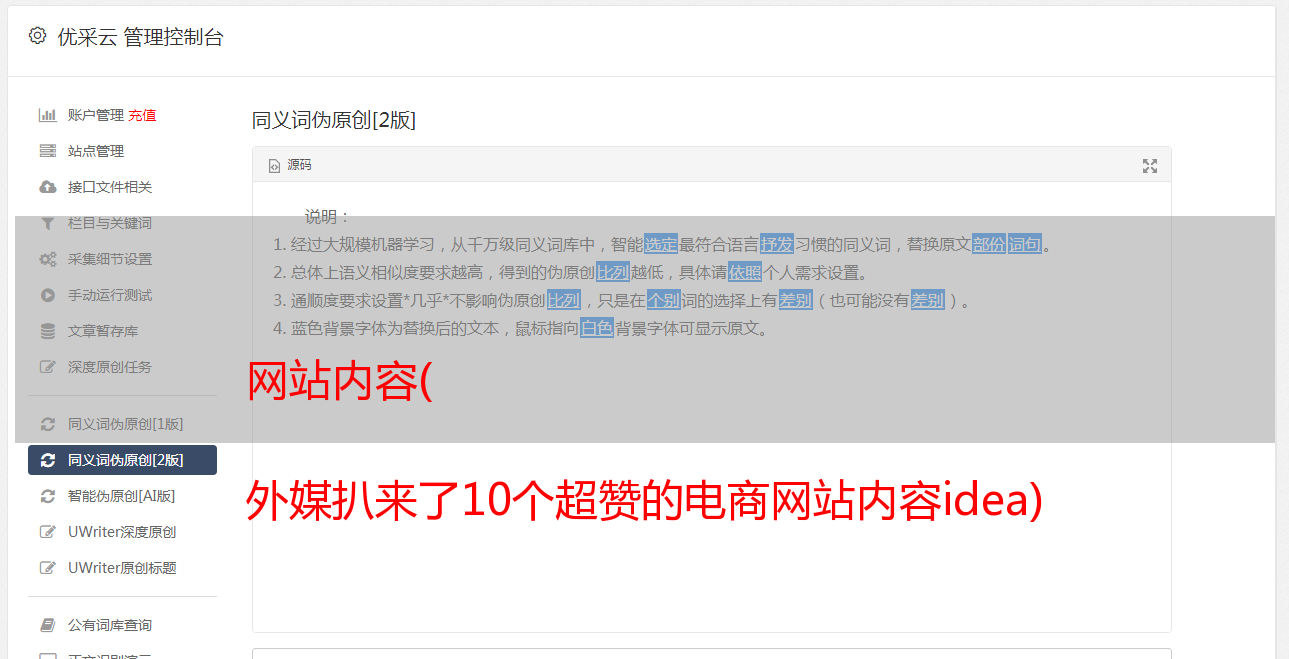Select the active 同义词伪原创[2版] item
This screenshot has height=659, width=1289.
pos(122,460)
